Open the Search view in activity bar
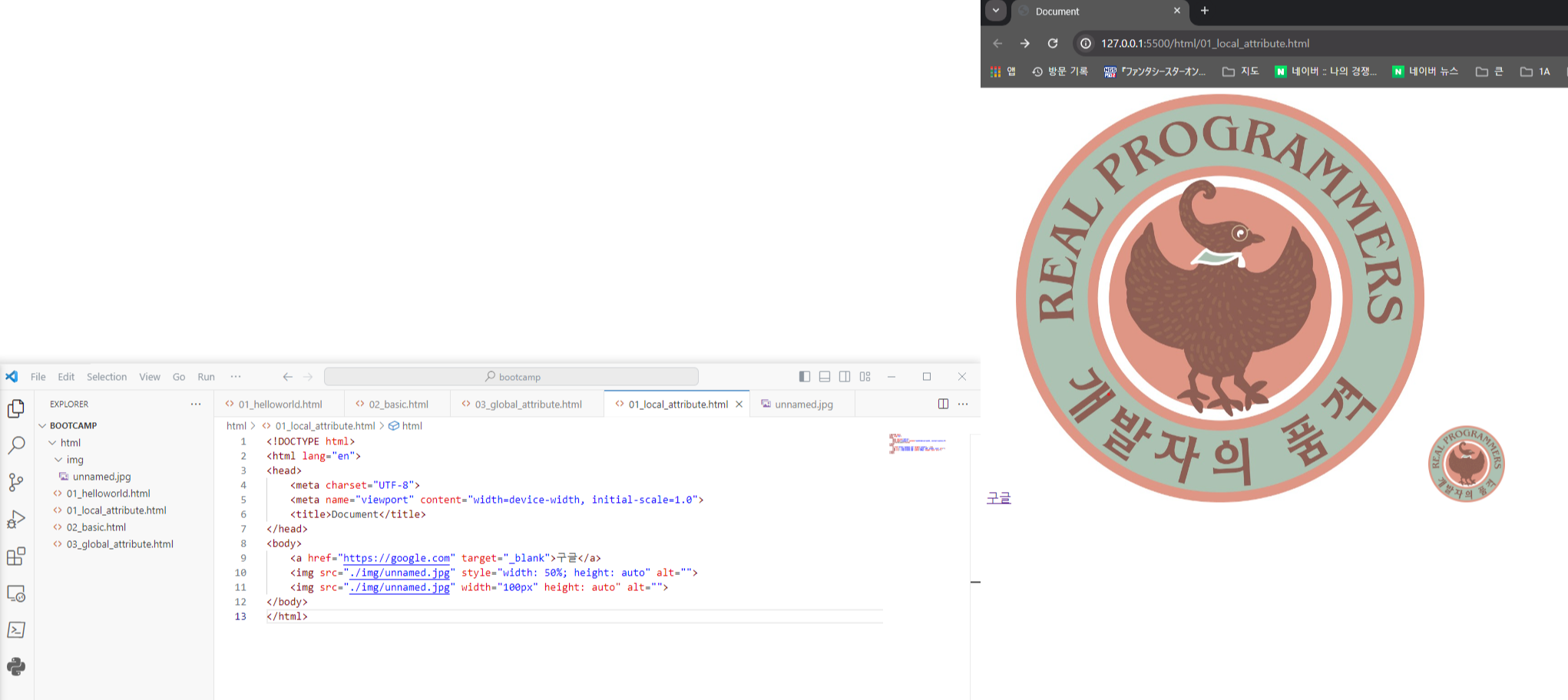Viewport: 1568px width, 700px height. tap(16, 445)
